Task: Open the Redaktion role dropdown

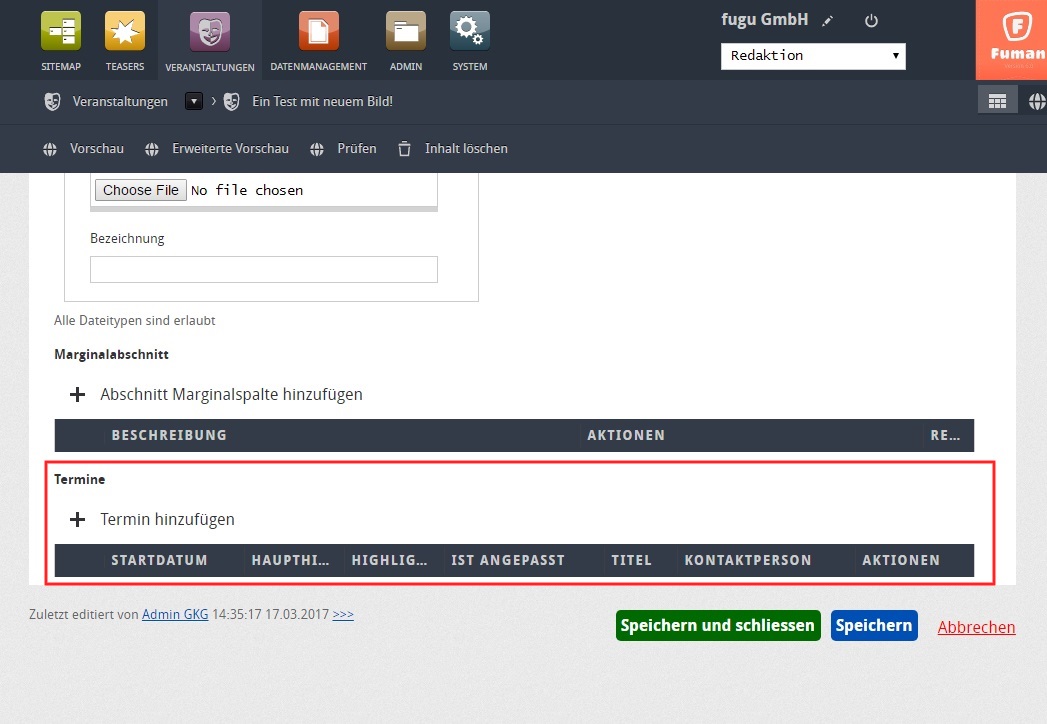Action: 813,56
